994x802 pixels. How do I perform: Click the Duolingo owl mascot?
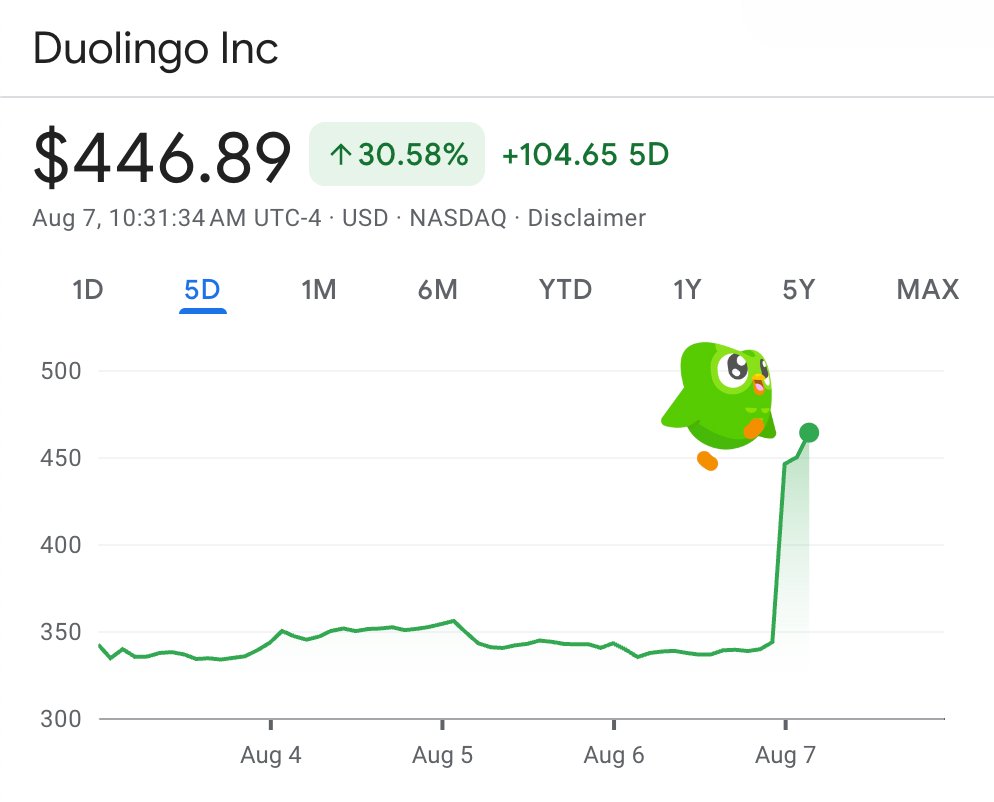coord(720,395)
